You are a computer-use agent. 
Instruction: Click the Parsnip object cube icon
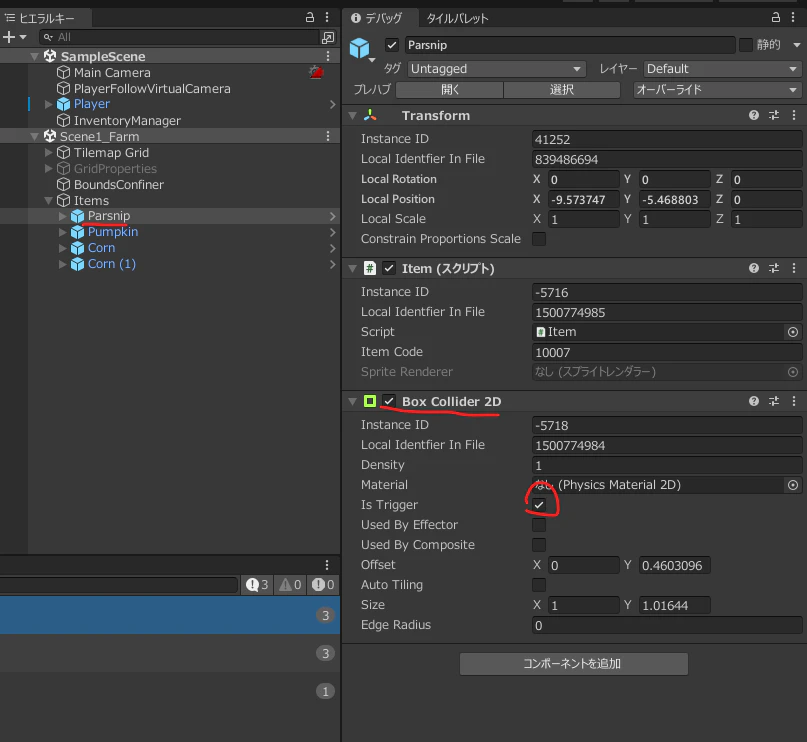[x=360, y=48]
